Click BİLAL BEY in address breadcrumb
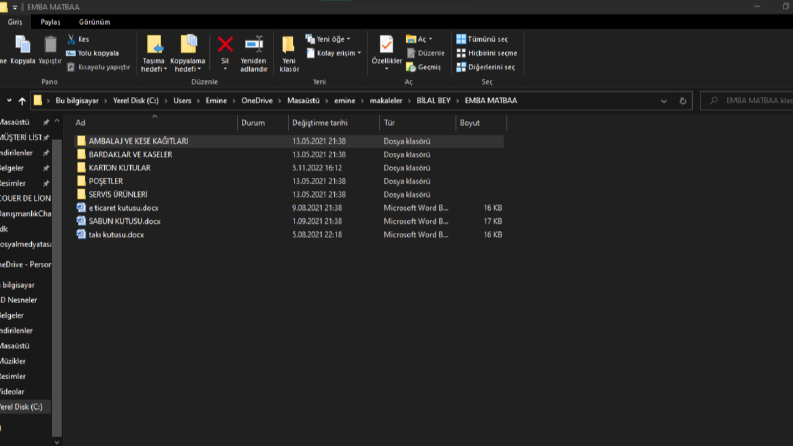 point(433,101)
